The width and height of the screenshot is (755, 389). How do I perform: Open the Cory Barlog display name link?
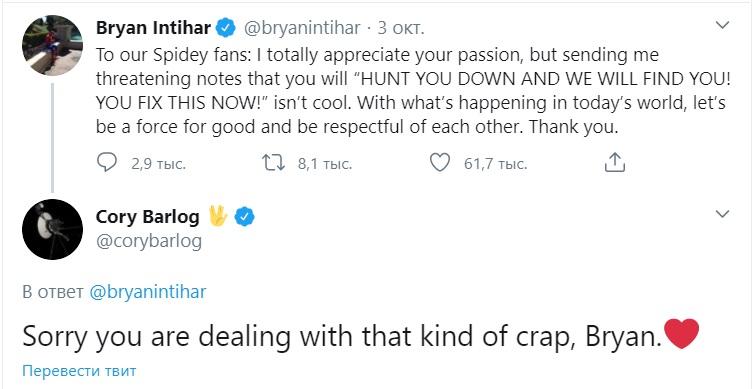(x=147, y=217)
